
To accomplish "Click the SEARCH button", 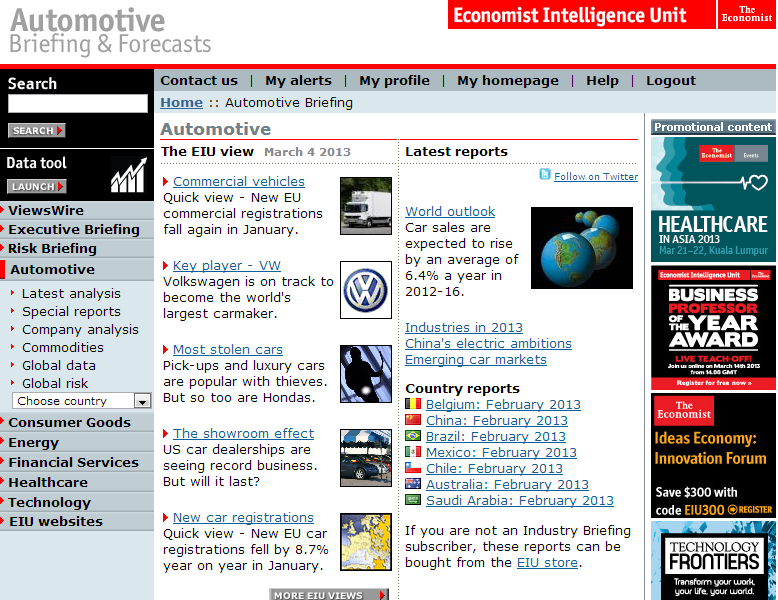I will [37, 131].
